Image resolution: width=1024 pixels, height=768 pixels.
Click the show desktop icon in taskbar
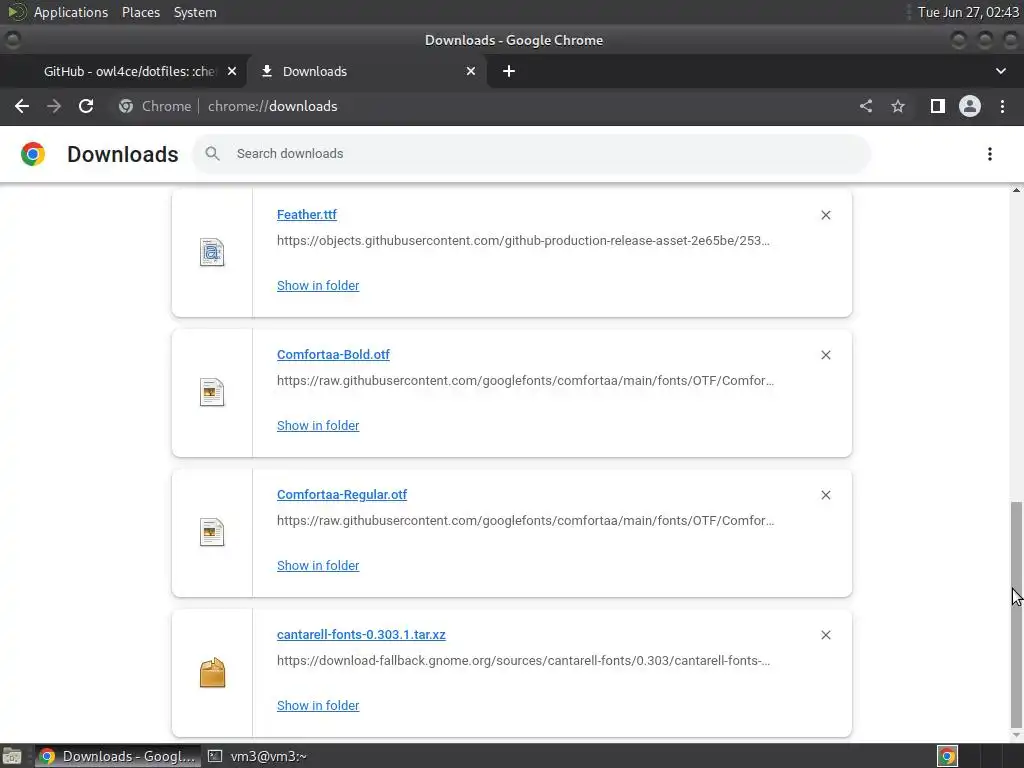(x=12, y=756)
